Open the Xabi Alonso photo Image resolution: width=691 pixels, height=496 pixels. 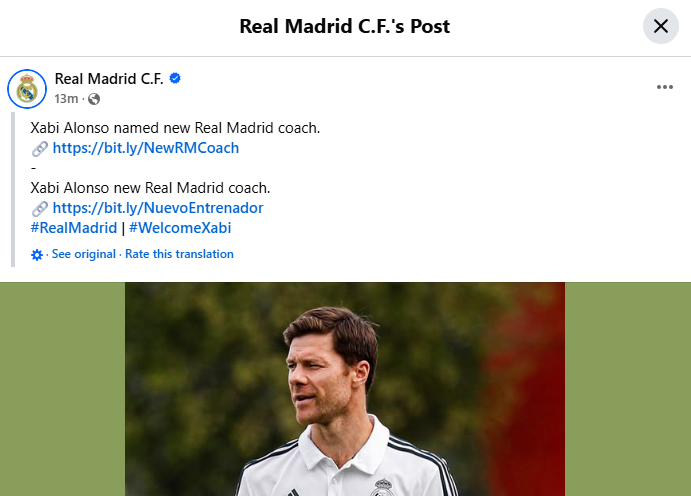point(345,389)
